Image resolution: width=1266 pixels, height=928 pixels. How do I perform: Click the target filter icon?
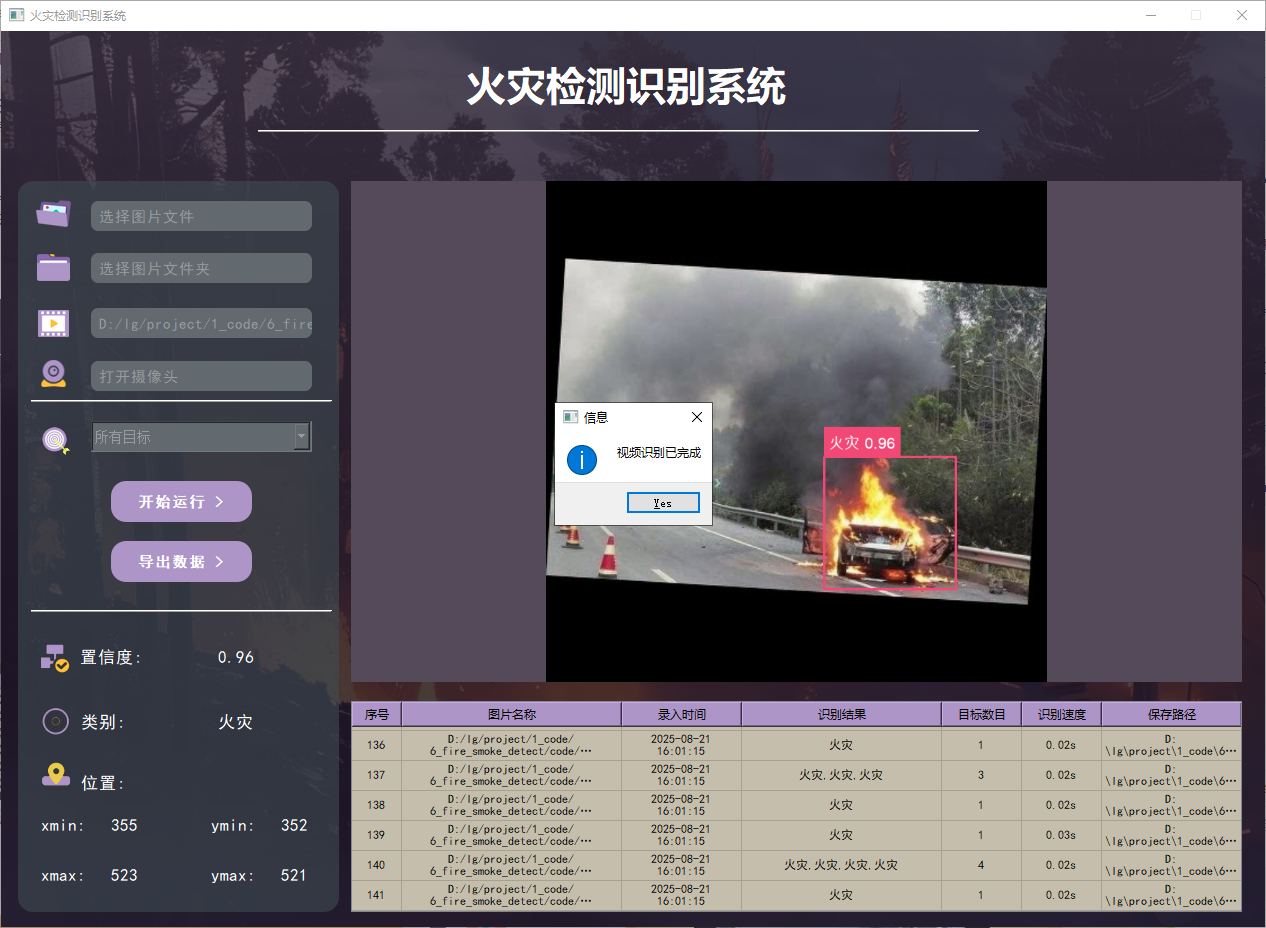[x=55, y=439]
